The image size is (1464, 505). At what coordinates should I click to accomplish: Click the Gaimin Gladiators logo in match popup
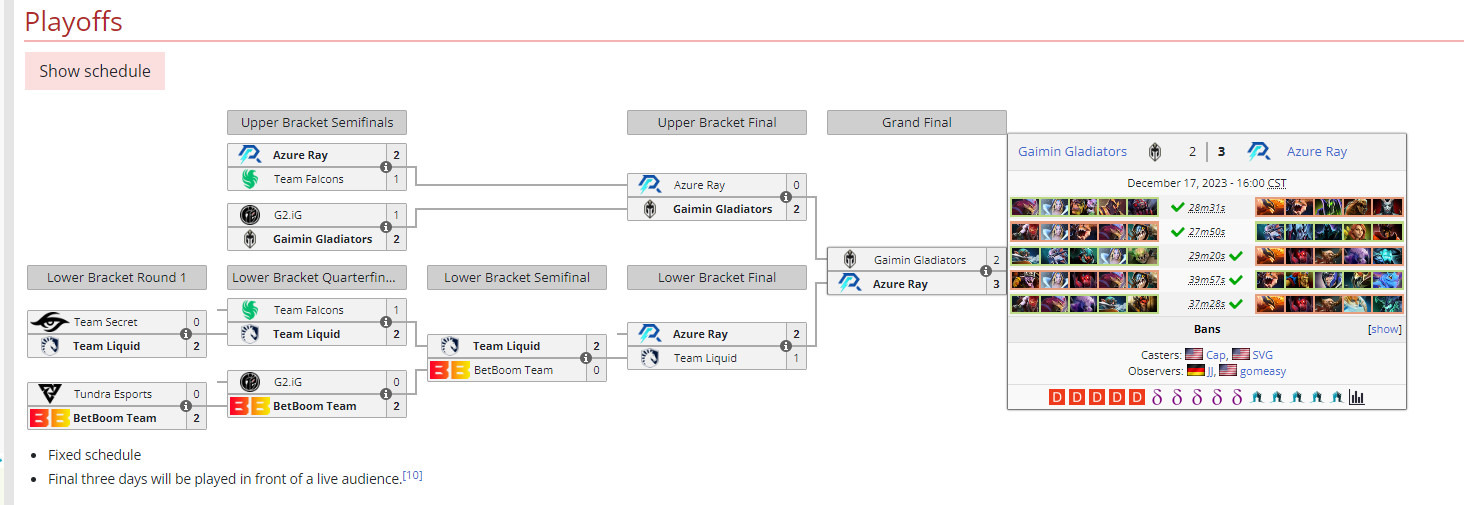point(1155,152)
